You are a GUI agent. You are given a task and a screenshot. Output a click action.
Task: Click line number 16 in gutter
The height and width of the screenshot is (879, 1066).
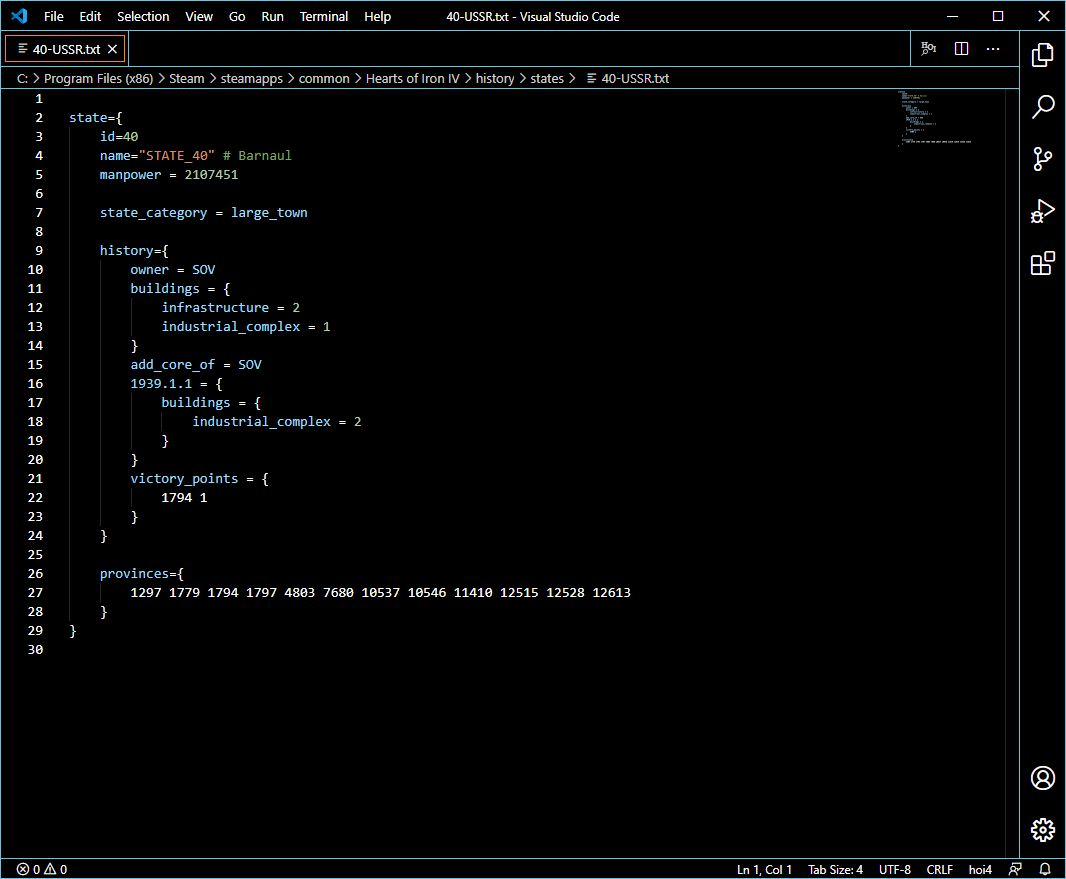[35, 383]
